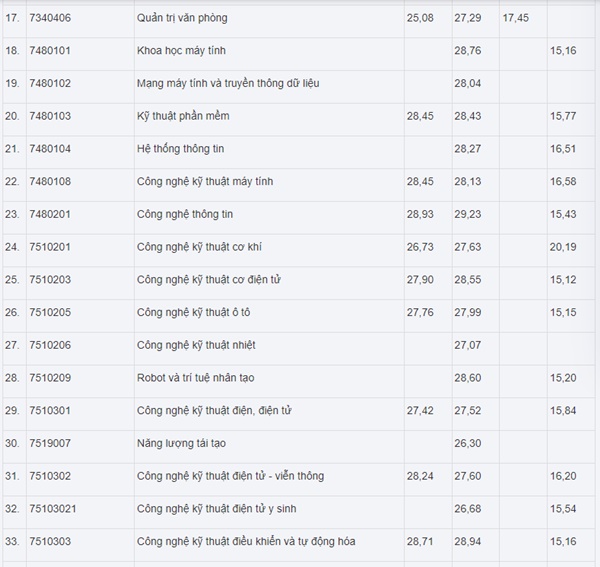Click the 17,45 score cell
The width and height of the screenshot is (600, 567).
pyautogui.click(x=517, y=18)
